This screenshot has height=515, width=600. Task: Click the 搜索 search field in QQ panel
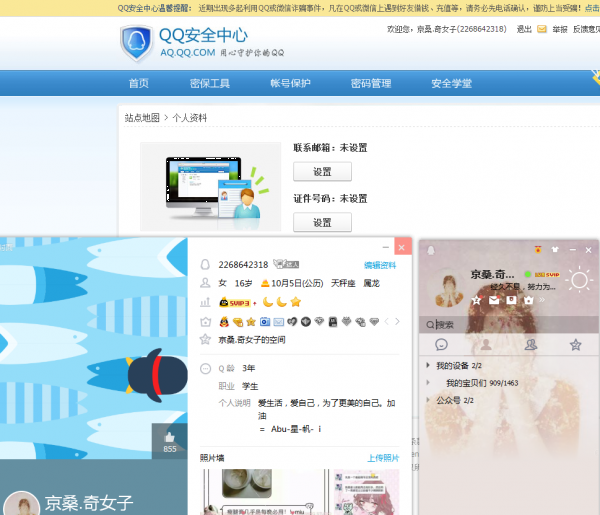(x=509, y=325)
